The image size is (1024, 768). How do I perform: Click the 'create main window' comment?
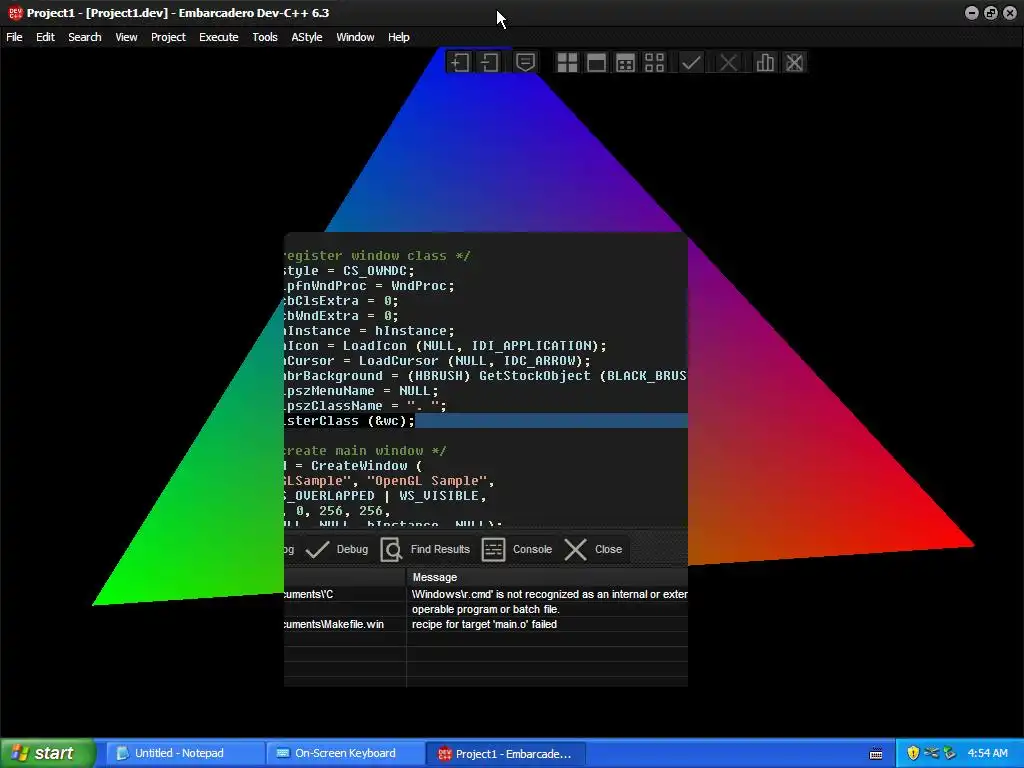pos(366,451)
